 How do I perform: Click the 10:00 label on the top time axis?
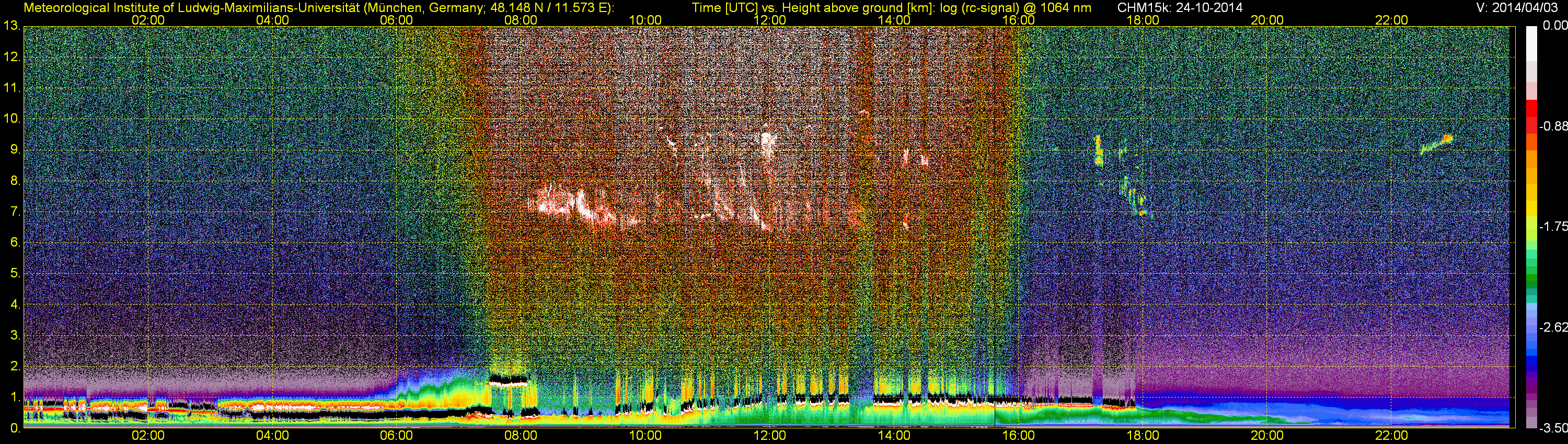pos(645,20)
